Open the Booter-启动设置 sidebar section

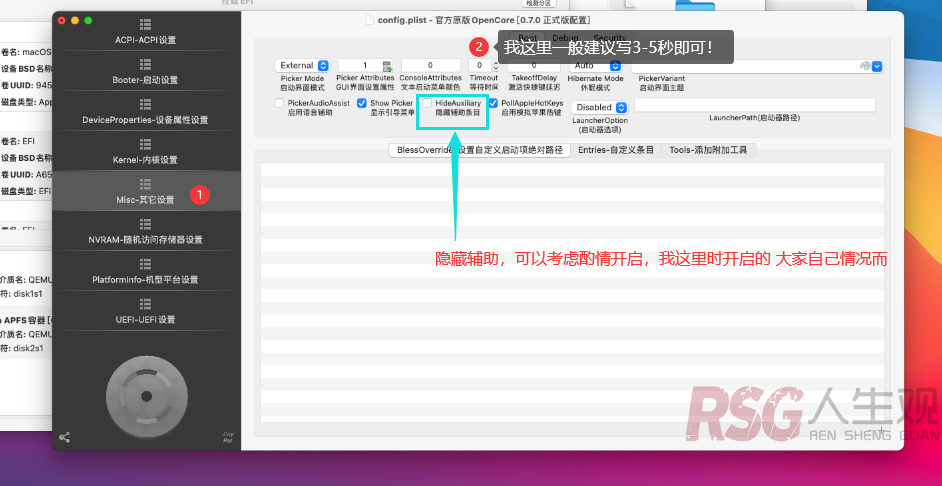pos(145,71)
